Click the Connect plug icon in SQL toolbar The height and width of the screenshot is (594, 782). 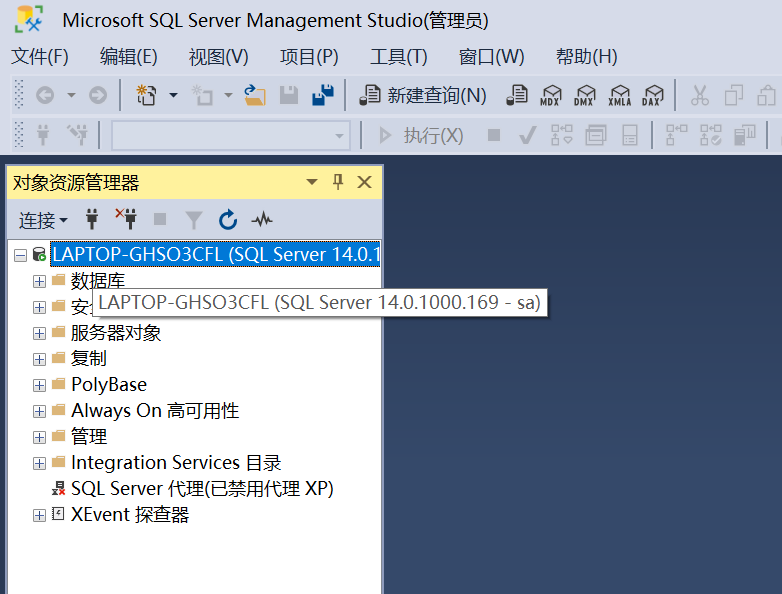click(43, 135)
